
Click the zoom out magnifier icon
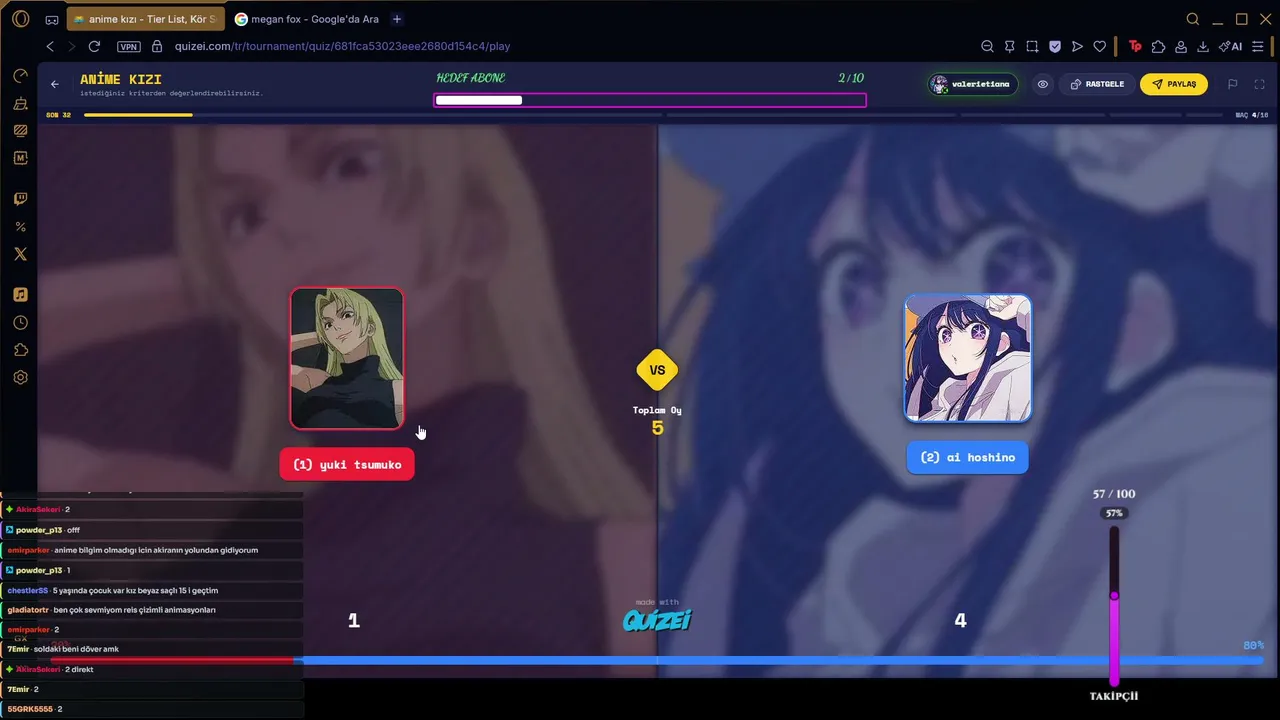987,46
